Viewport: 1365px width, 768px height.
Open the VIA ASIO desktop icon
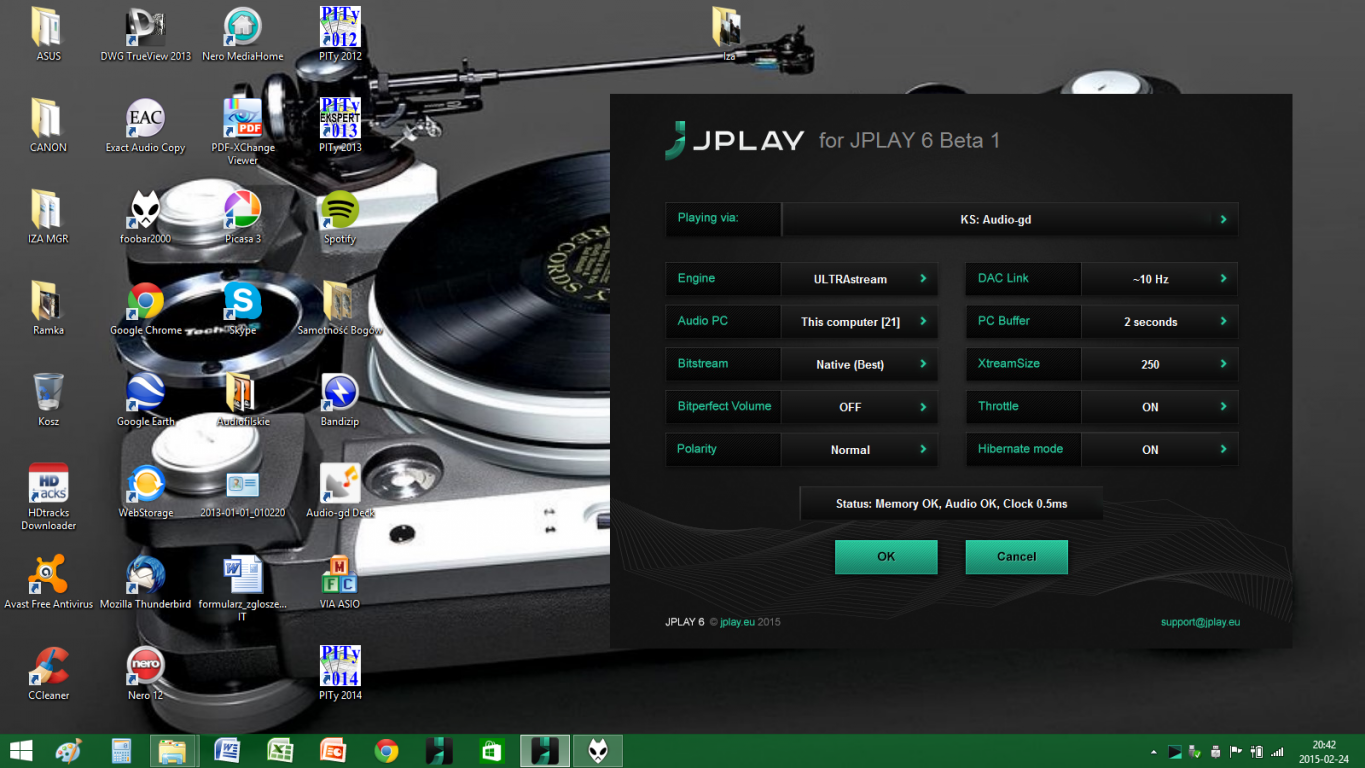[x=340, y=581]
